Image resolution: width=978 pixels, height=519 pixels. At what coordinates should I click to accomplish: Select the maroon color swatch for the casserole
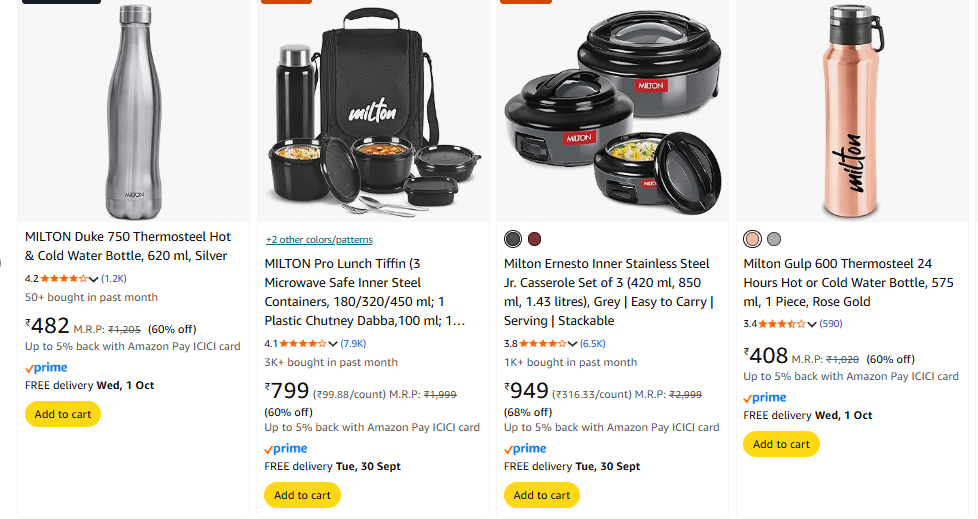(534, 239)
